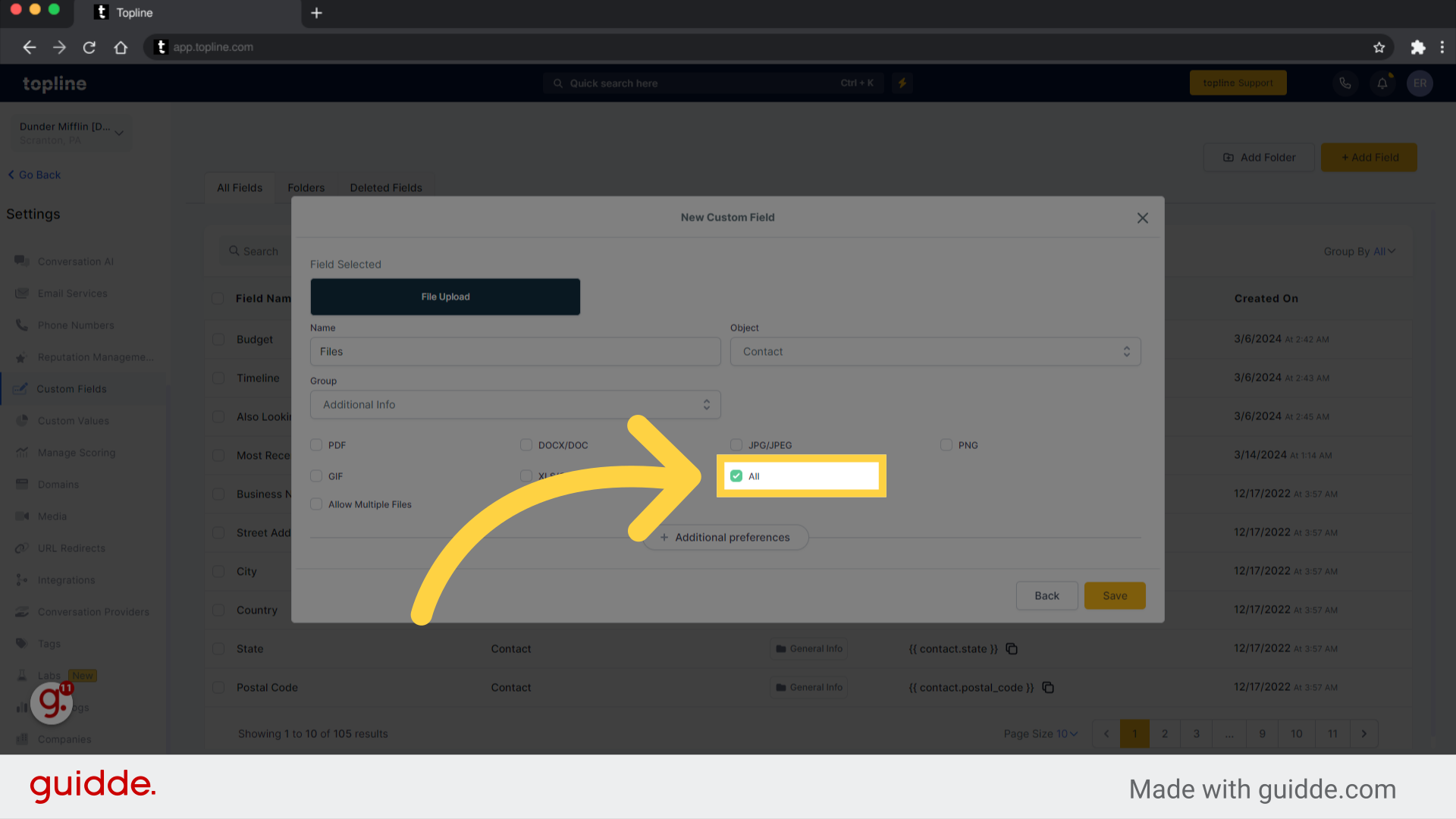The width and height of the screenshot is (1456, 819).
Task: Click the Back button in dialog
Action: tap(1047, 595)
